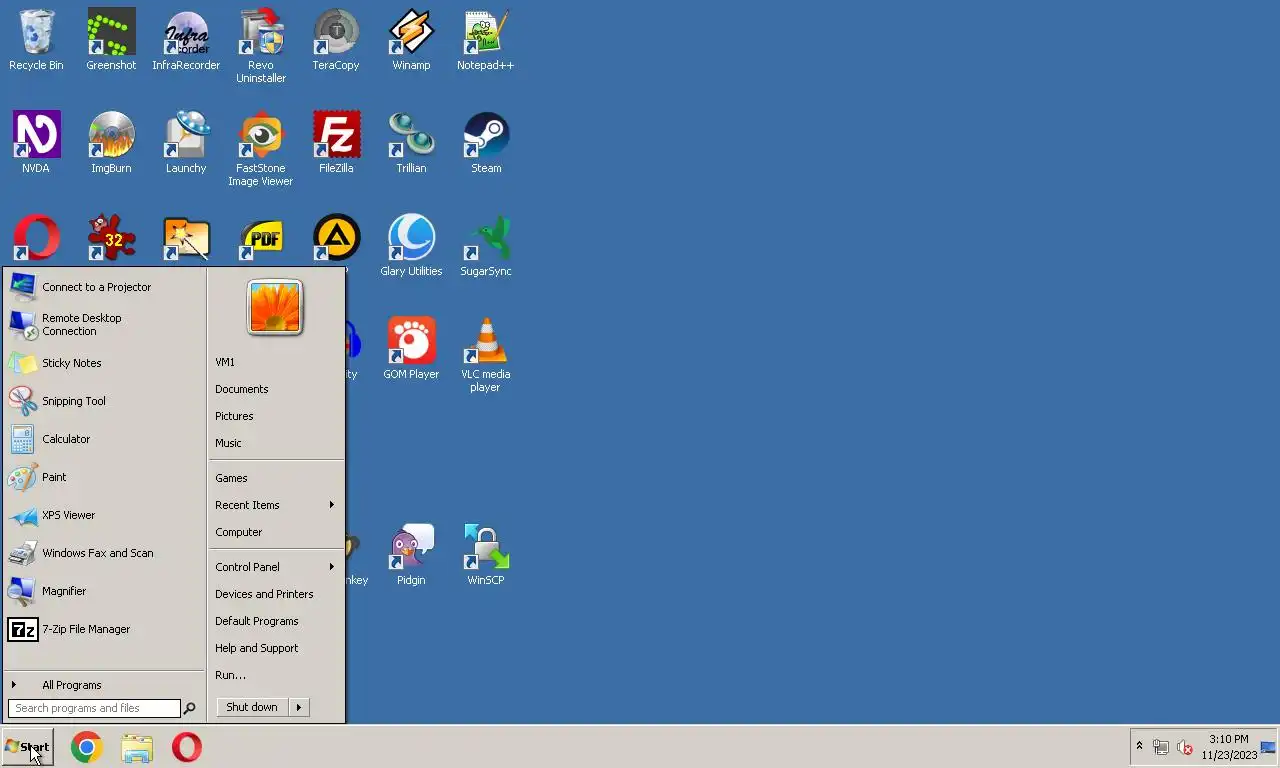This screenshot has width=1280, height=768.
Task: Select the WinSCP desktop icon
Action: pyautogui.click(x=486, y=555)
